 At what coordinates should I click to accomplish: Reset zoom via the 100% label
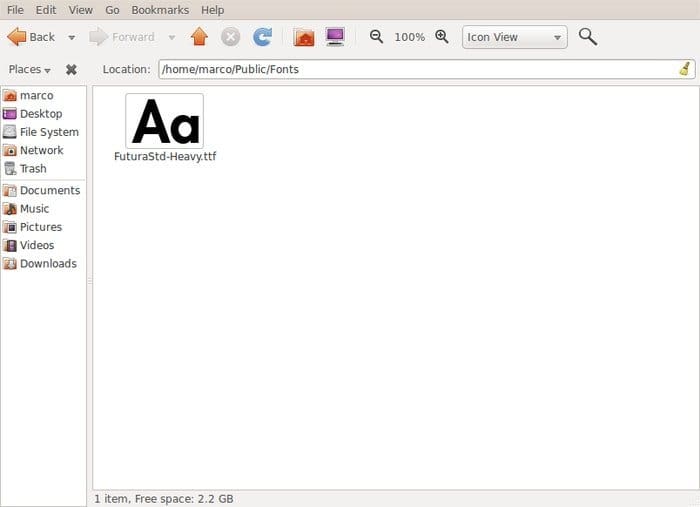(409, 37)
